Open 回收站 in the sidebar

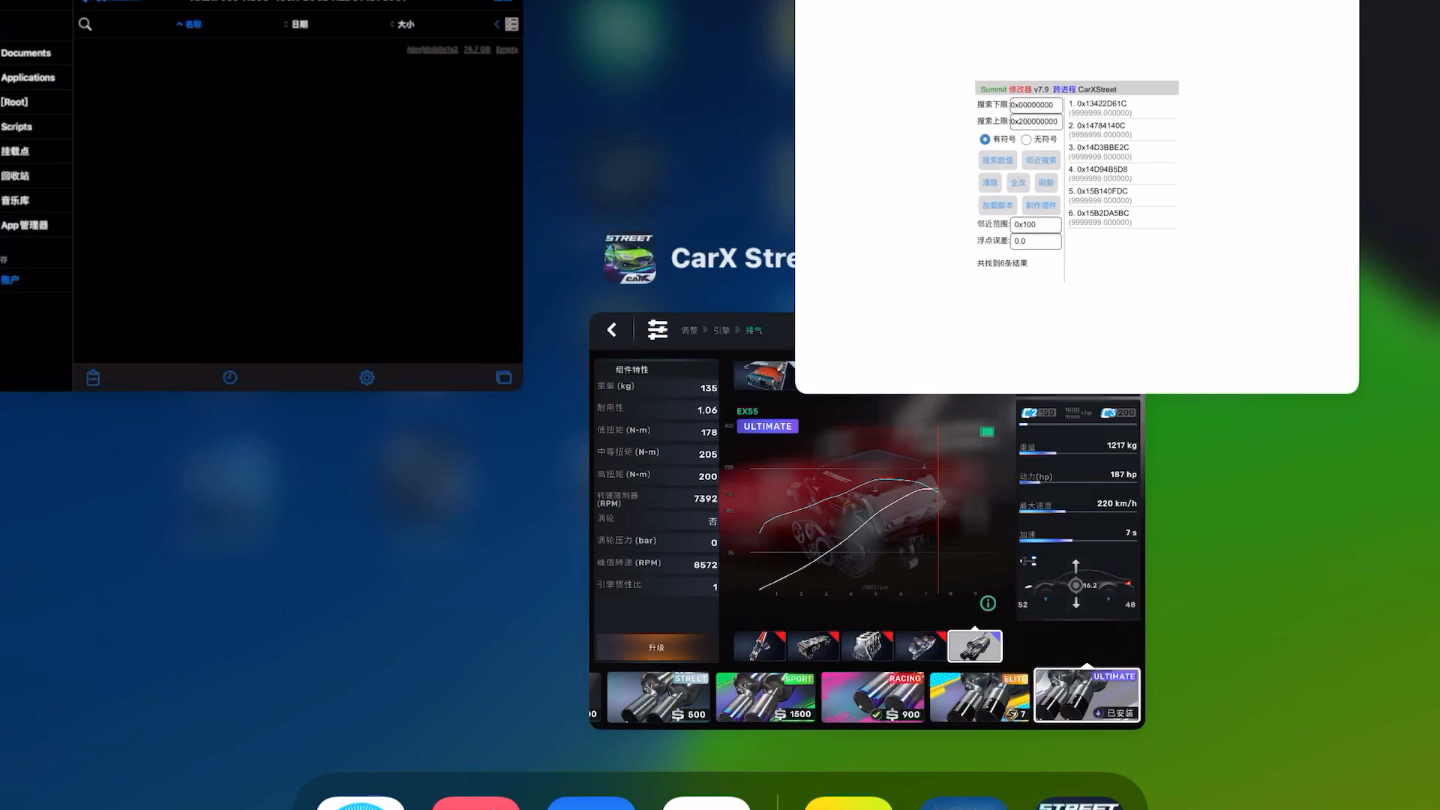pos(15,176)
